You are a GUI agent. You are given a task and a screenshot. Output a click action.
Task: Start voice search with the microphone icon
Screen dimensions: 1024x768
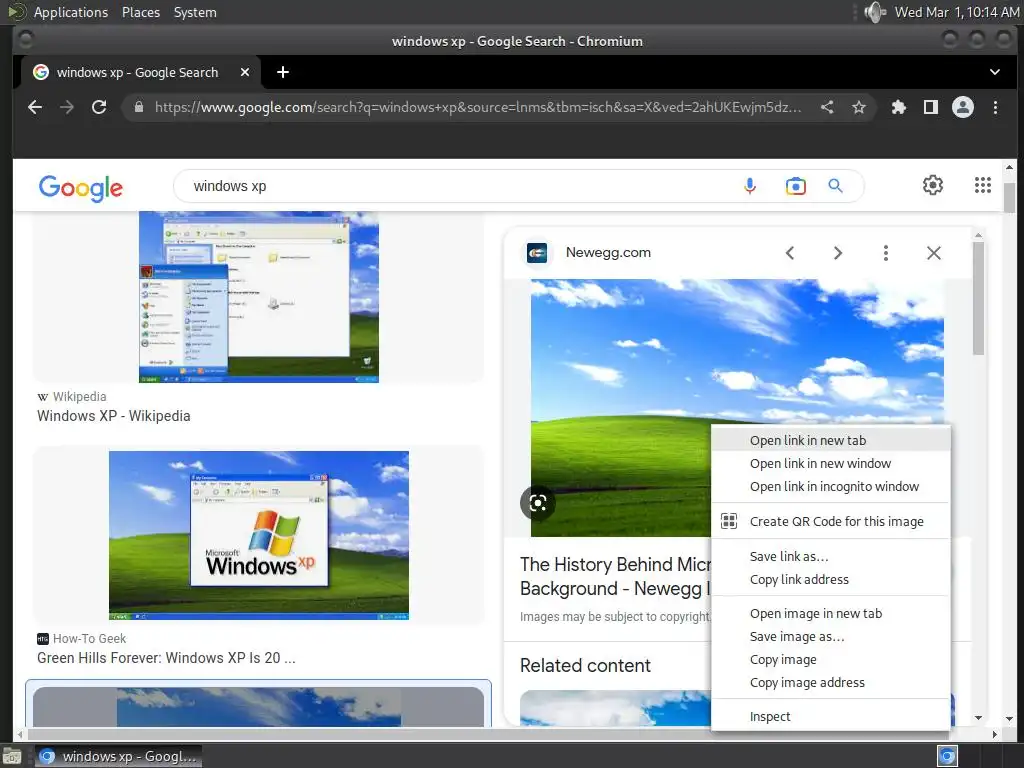[x=750, y=186]
